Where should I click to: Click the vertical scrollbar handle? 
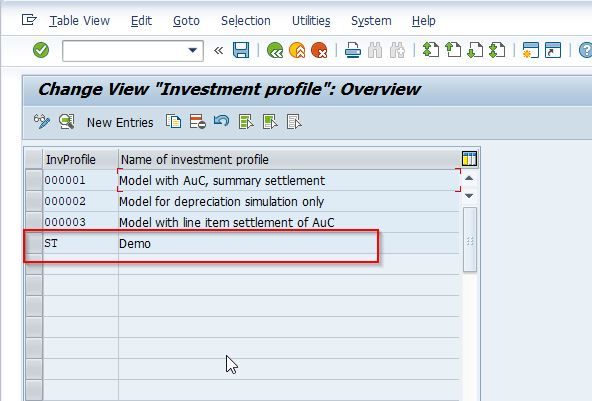[470, 239]
